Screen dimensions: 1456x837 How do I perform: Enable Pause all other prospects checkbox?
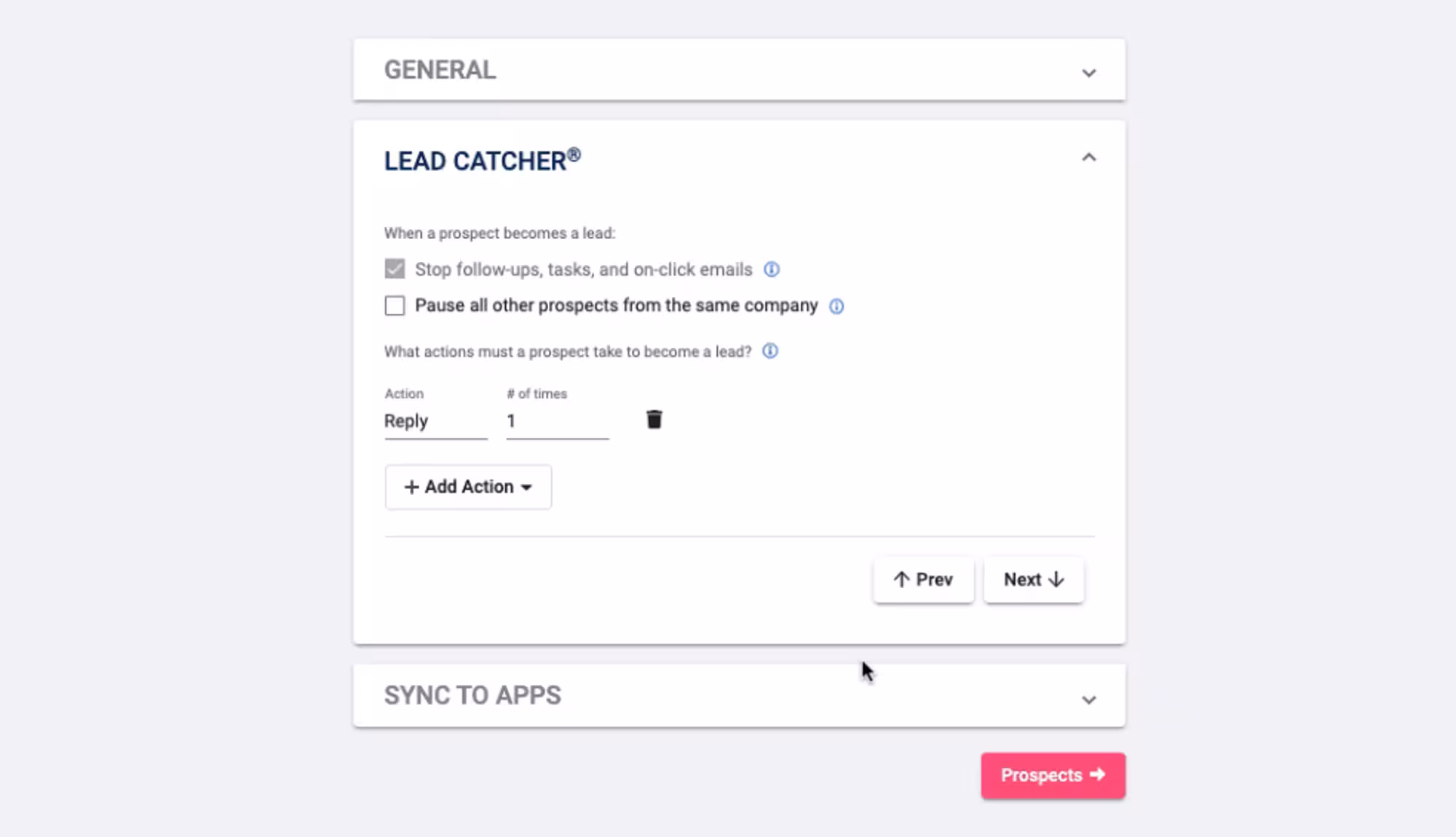395,306
